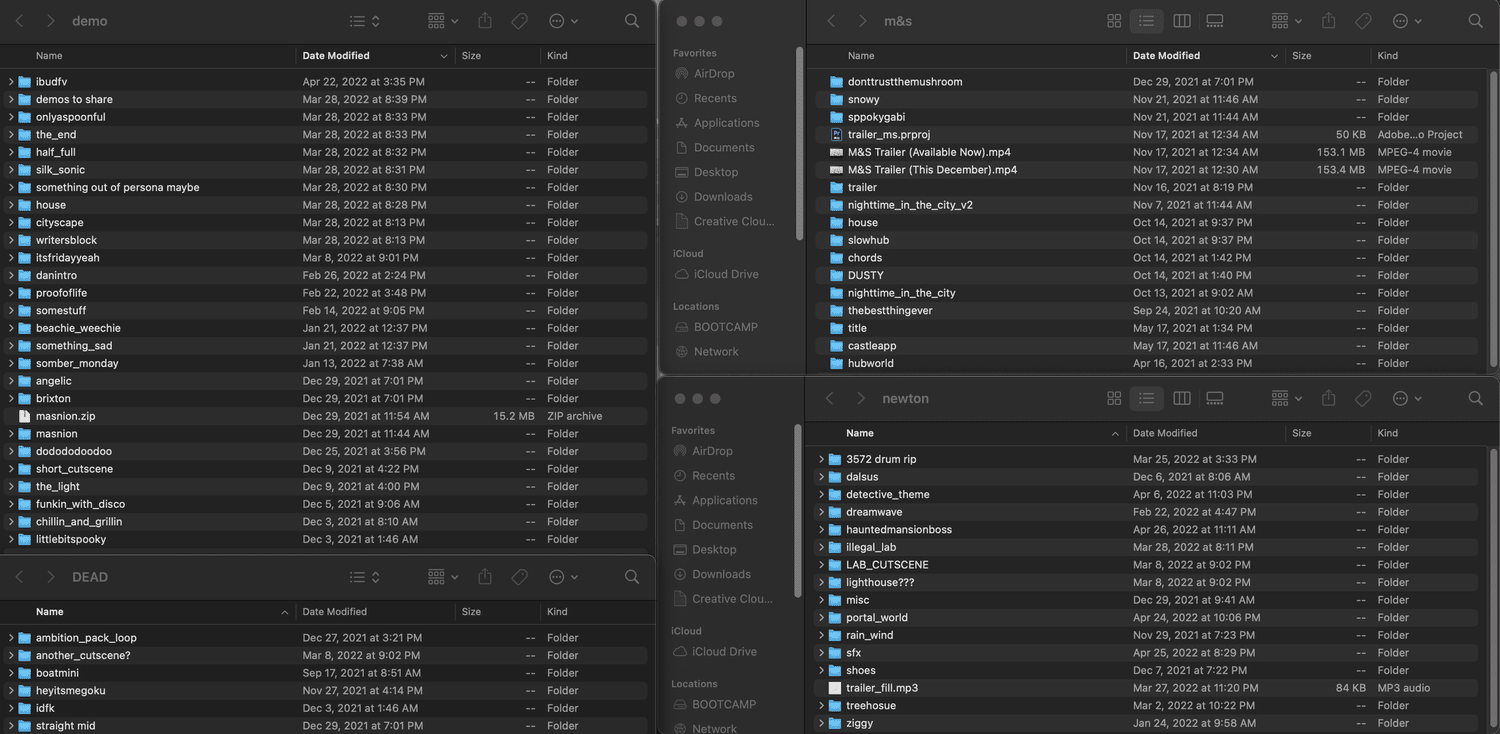Switch m&s window to icon view
The image size is (1500, 734).
click(1114, 21)
